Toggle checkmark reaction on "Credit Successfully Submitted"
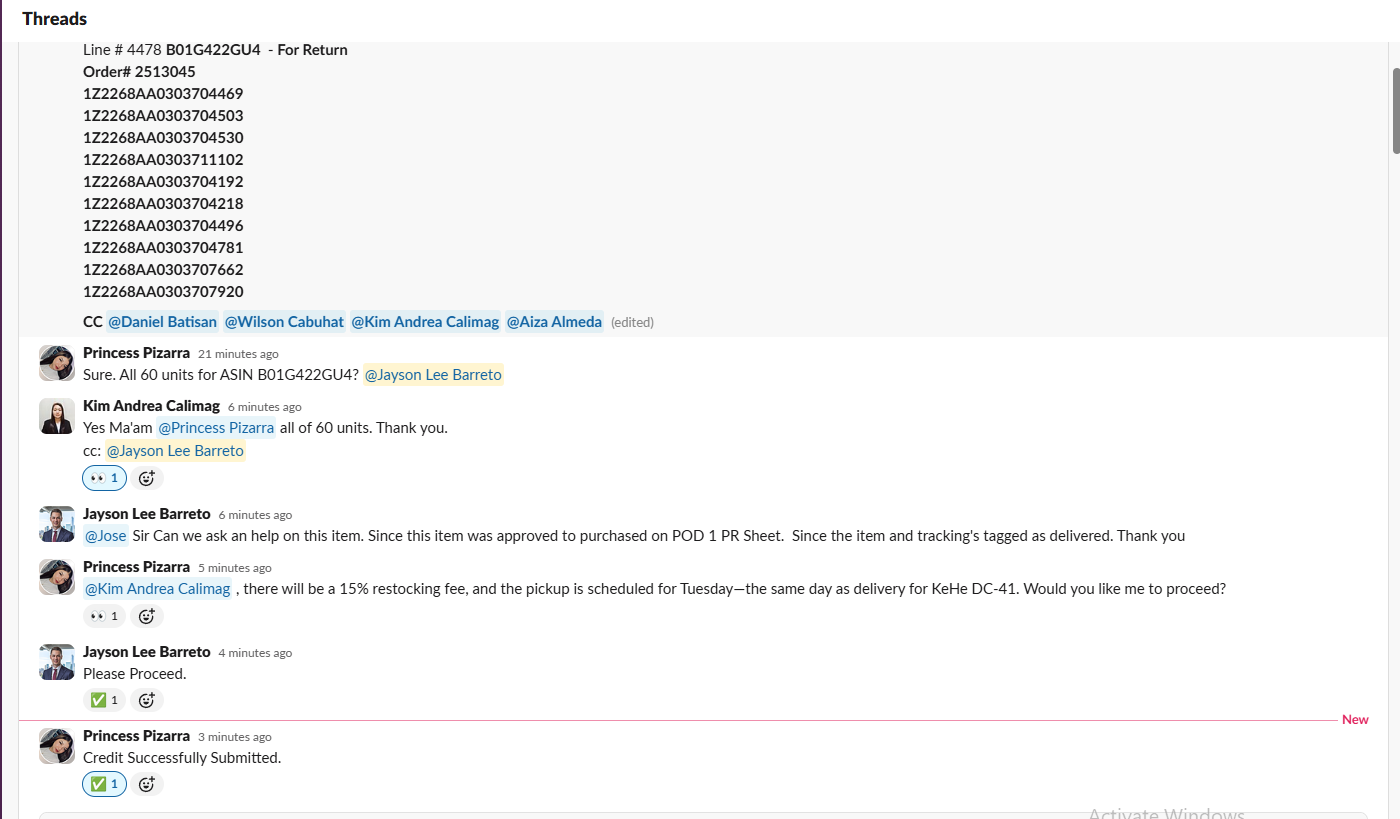Viewport: 1400px width, 819px height. coord(104,784)
